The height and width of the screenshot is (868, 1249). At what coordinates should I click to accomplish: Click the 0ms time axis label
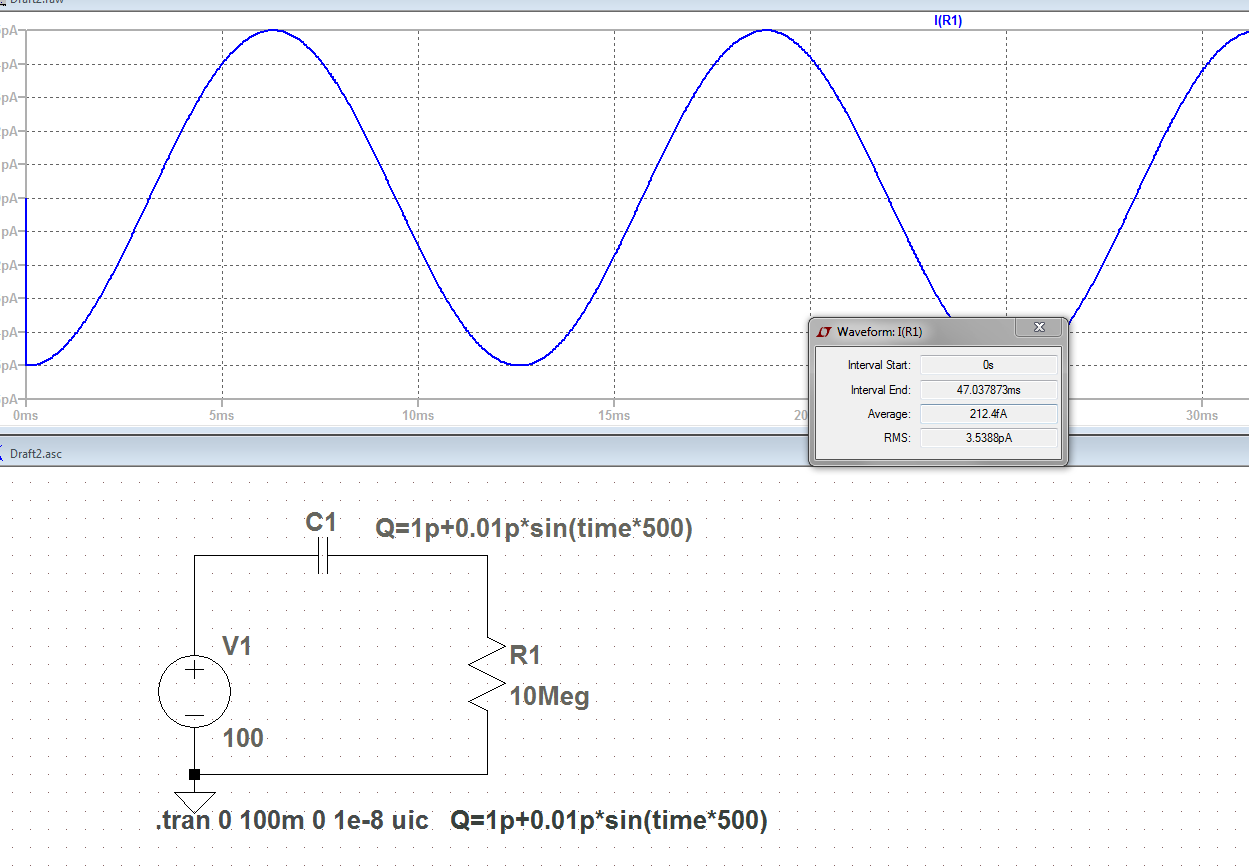[x=25, y=415]
